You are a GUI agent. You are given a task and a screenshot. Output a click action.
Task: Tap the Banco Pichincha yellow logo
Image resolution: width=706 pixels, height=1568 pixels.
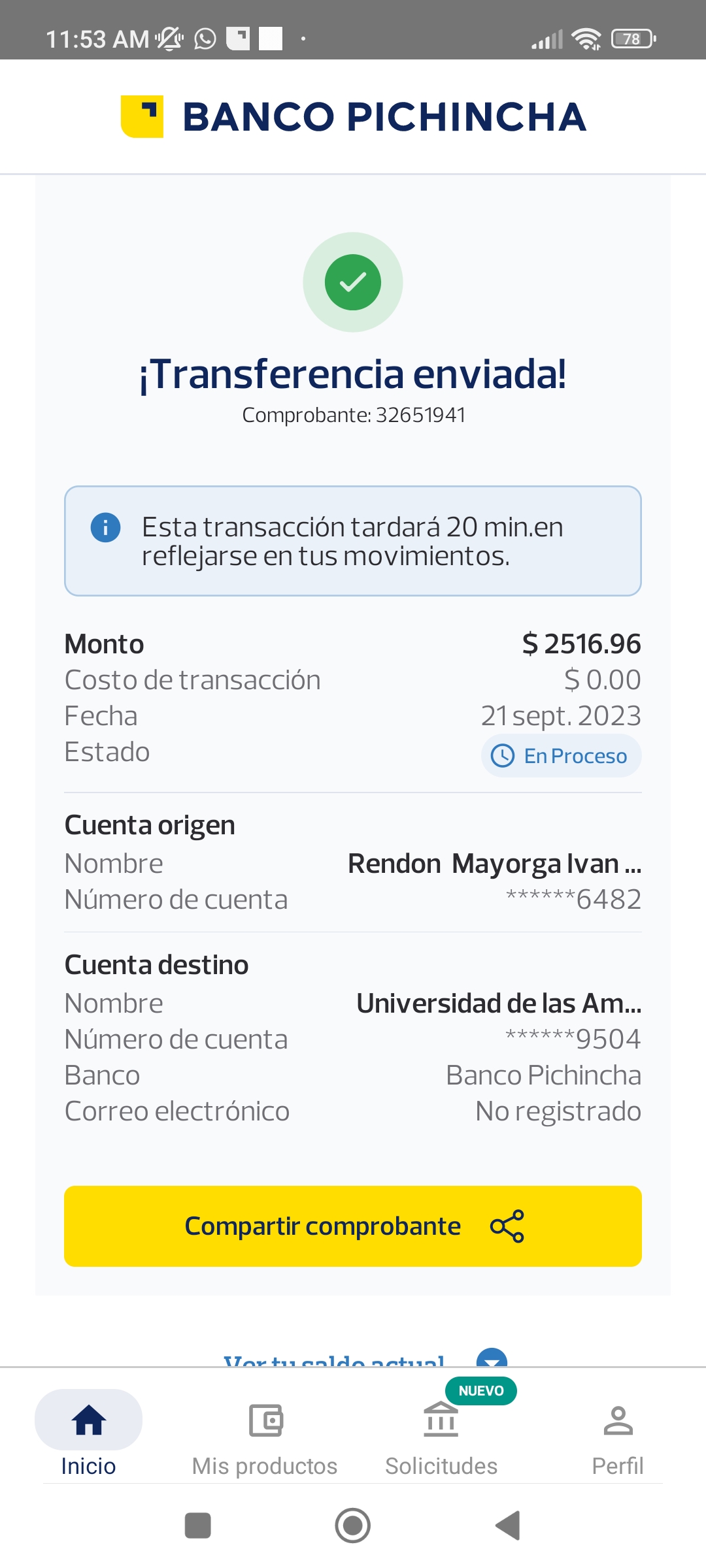142,117
